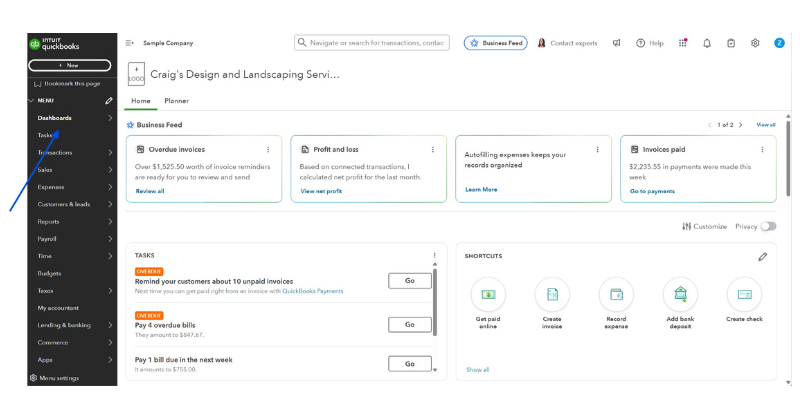
Task: Toggle the Privacy switch
Action: pyautogui.click(x=768, y=226)
